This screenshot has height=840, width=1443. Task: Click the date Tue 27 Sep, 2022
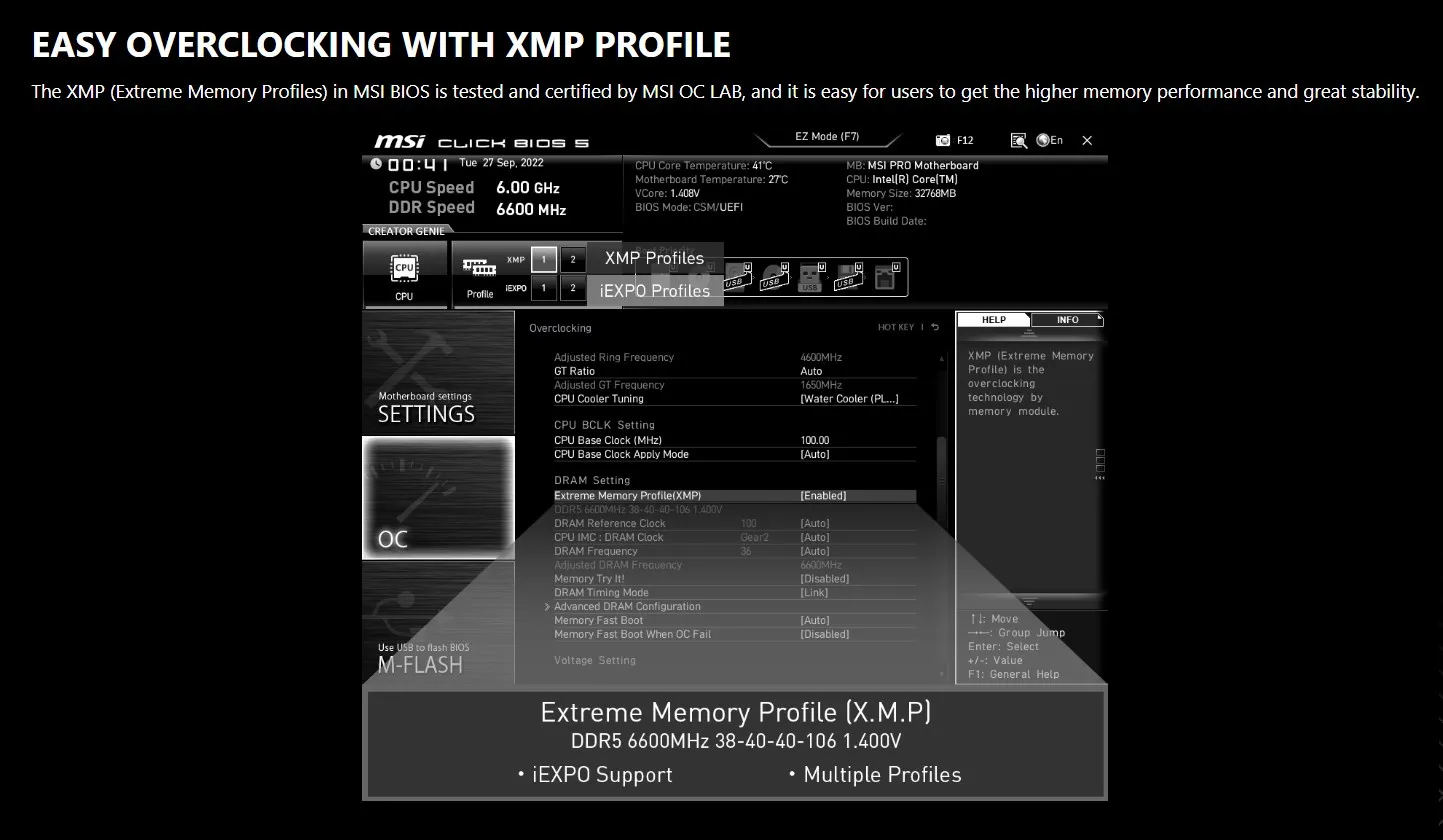501,162
